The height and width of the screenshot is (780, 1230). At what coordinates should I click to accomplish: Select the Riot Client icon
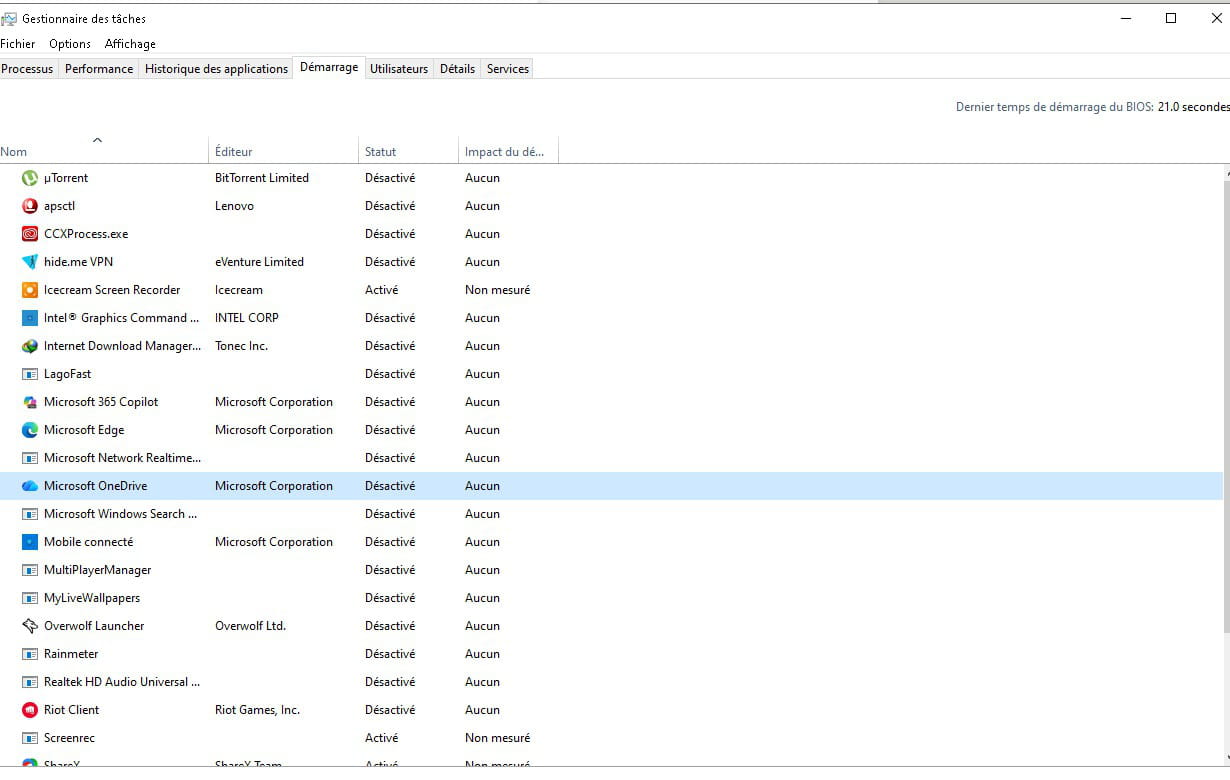coord(30,710)
